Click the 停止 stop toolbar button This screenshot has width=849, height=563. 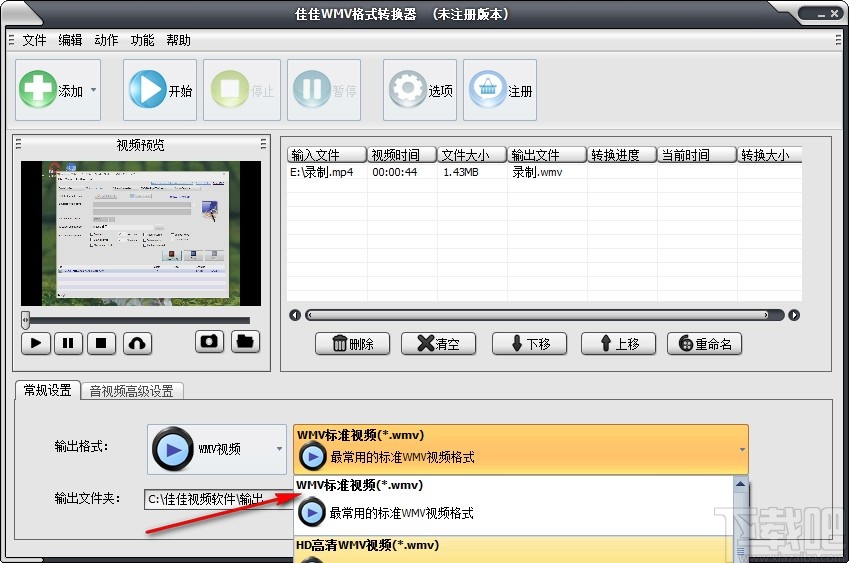point(242,90)
